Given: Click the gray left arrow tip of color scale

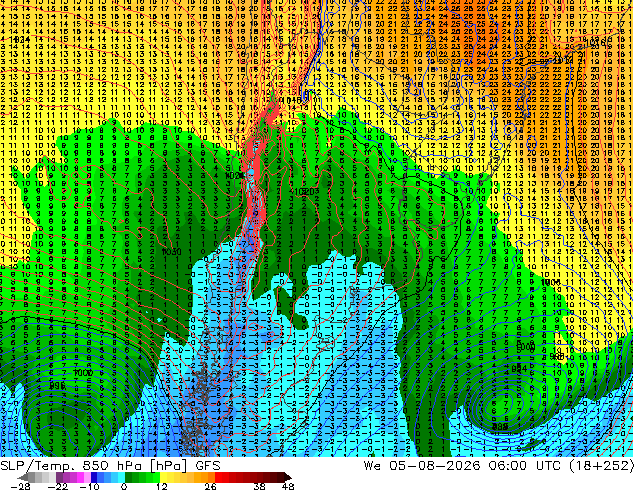Looking at the screenshot, I should click(23, 477).
